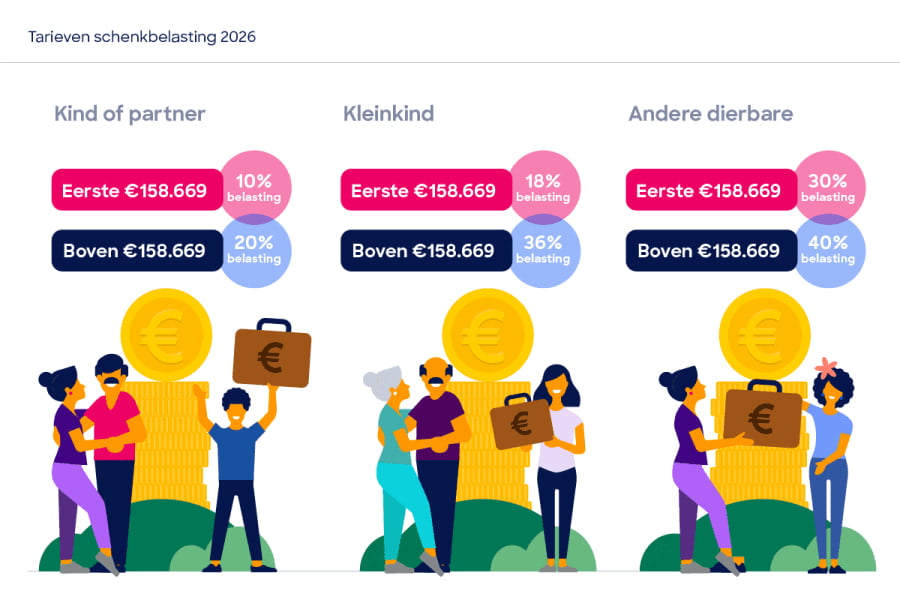Click the 10% belasting pink circle
The width and height of the screenshot is (900, 600).
(x=255, y=186)
